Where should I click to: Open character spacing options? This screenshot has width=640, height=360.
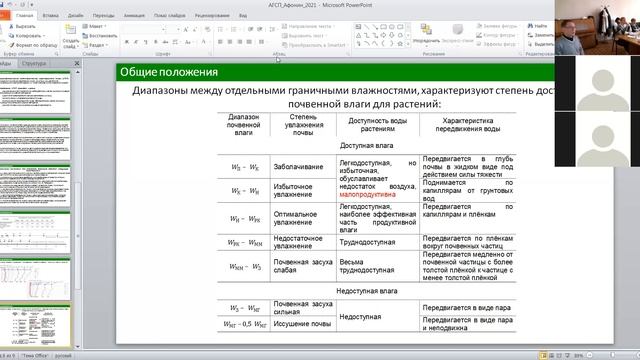[x=176, y=42]
